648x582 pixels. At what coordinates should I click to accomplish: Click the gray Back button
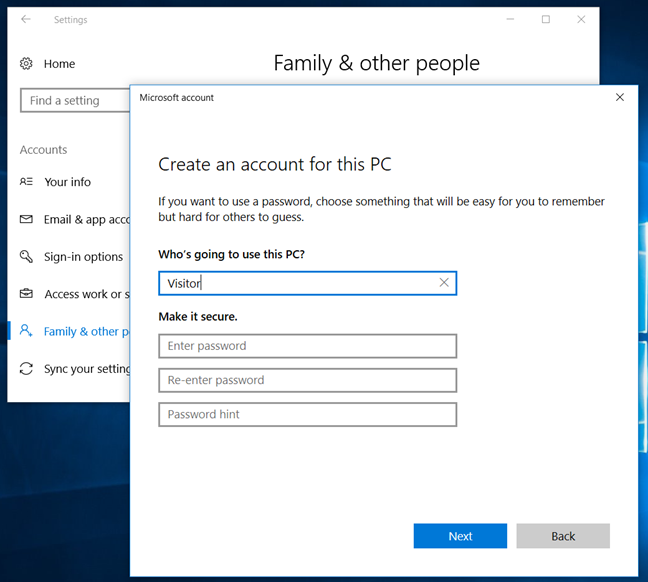[563, 536]
